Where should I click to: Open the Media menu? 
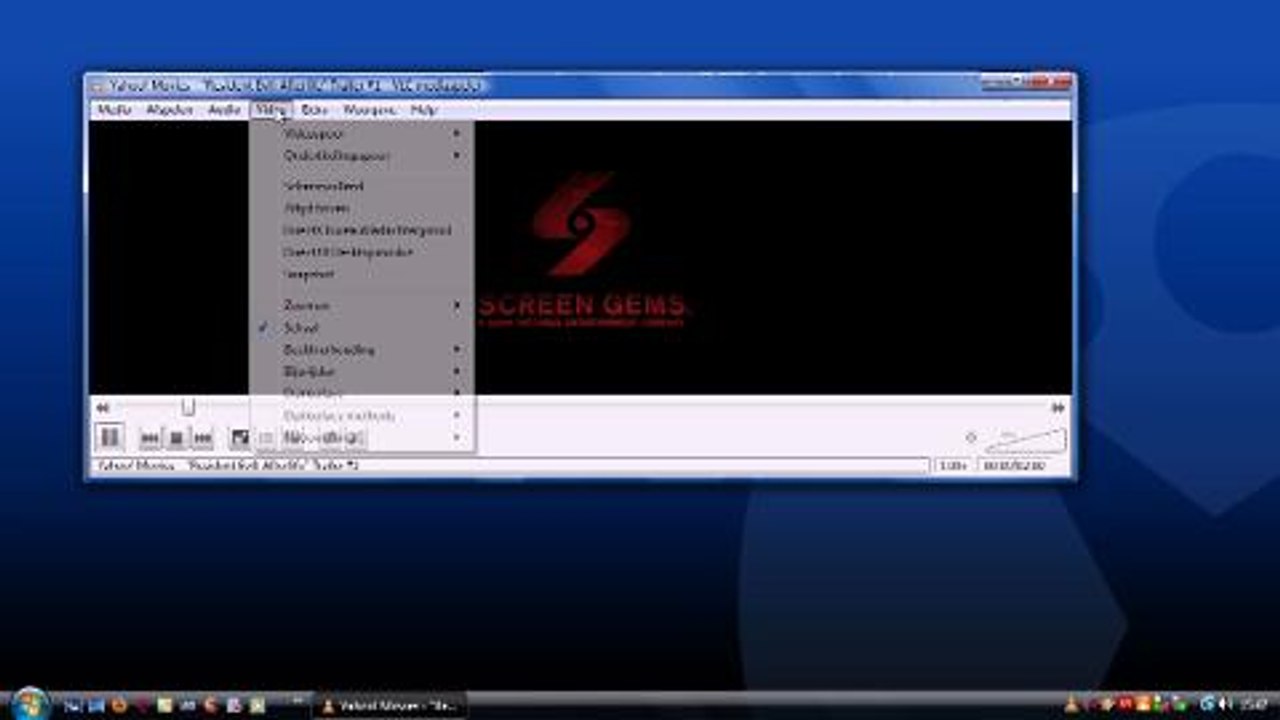(x=115, y=110)
